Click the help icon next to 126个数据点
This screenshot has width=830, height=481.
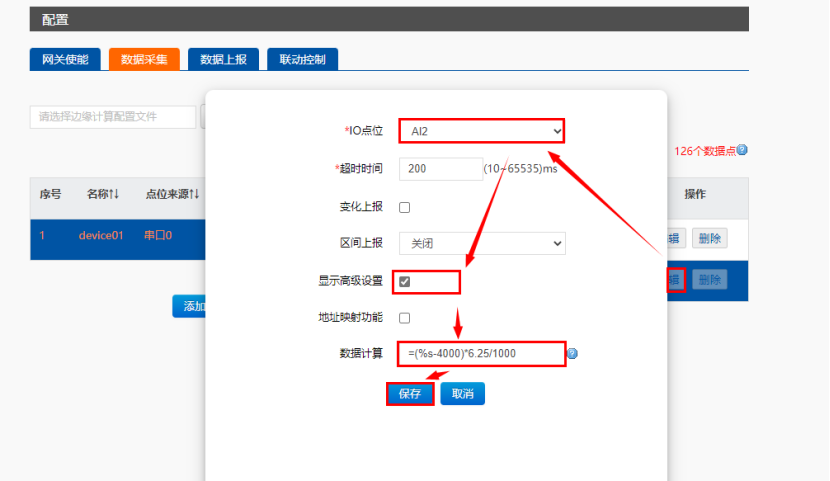(742, 151)
